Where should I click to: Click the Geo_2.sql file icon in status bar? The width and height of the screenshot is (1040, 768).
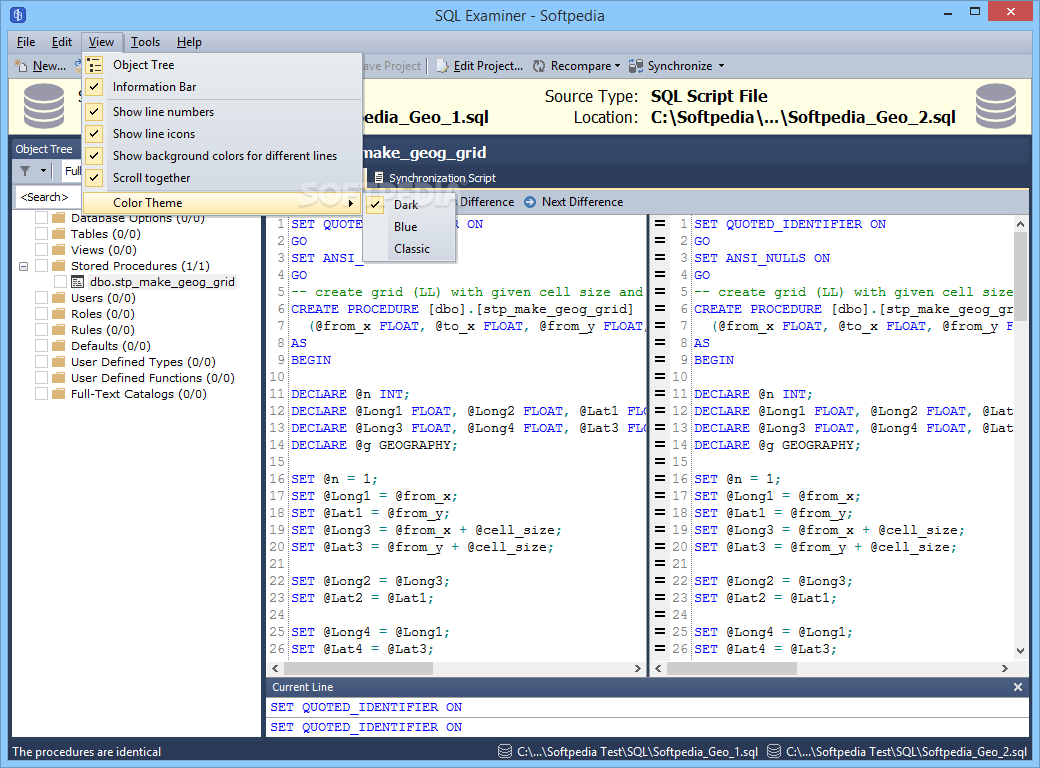click(x=773, y=751)
